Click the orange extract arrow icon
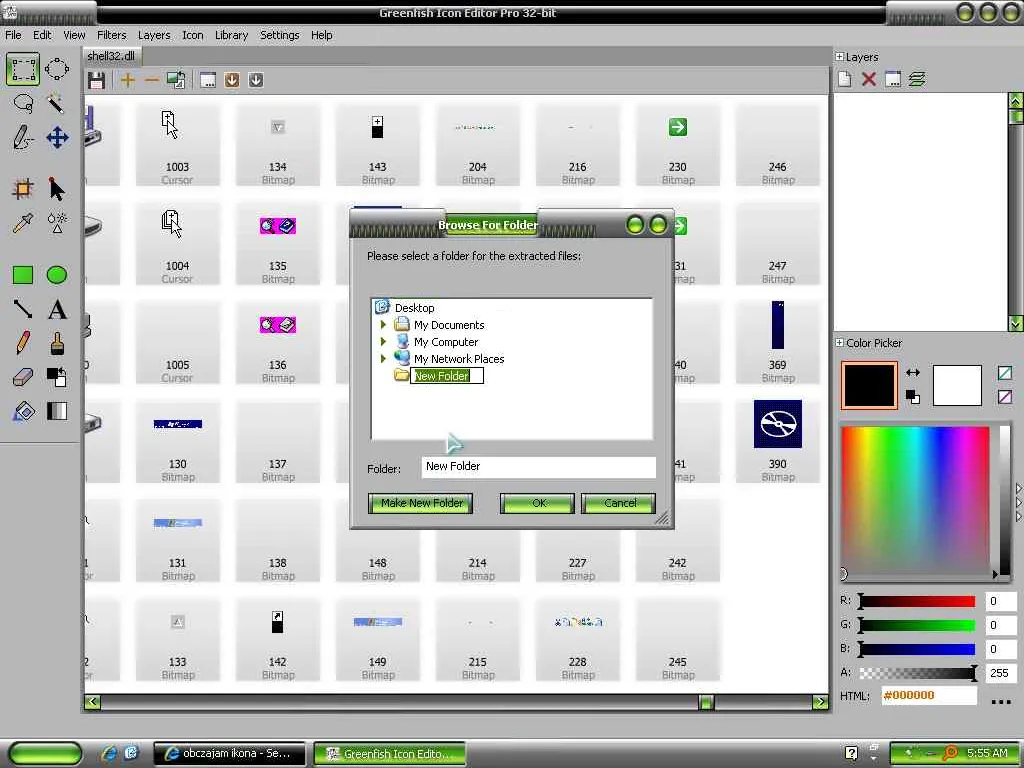This screenshot has height=768, width=1024. point(232,80)
